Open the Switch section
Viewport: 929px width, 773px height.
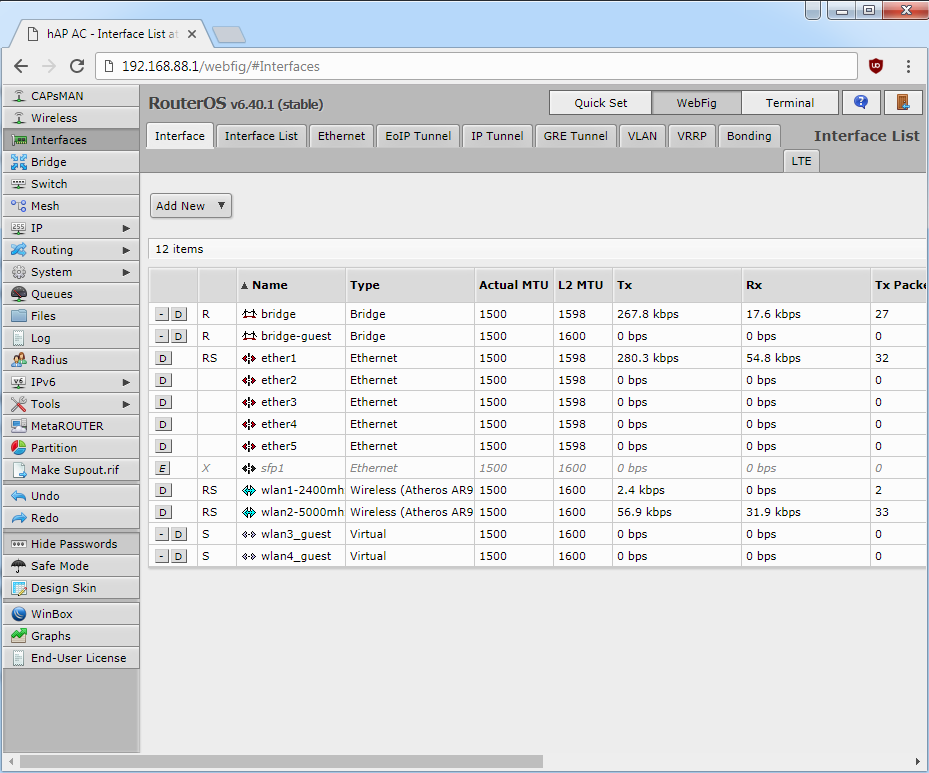[x=71, y=184]
